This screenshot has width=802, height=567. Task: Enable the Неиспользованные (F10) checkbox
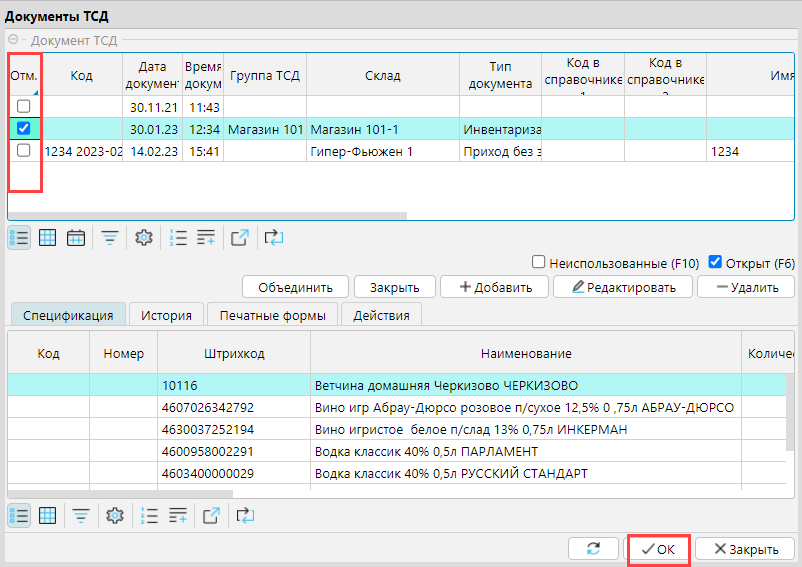click(x=539, y=263)
